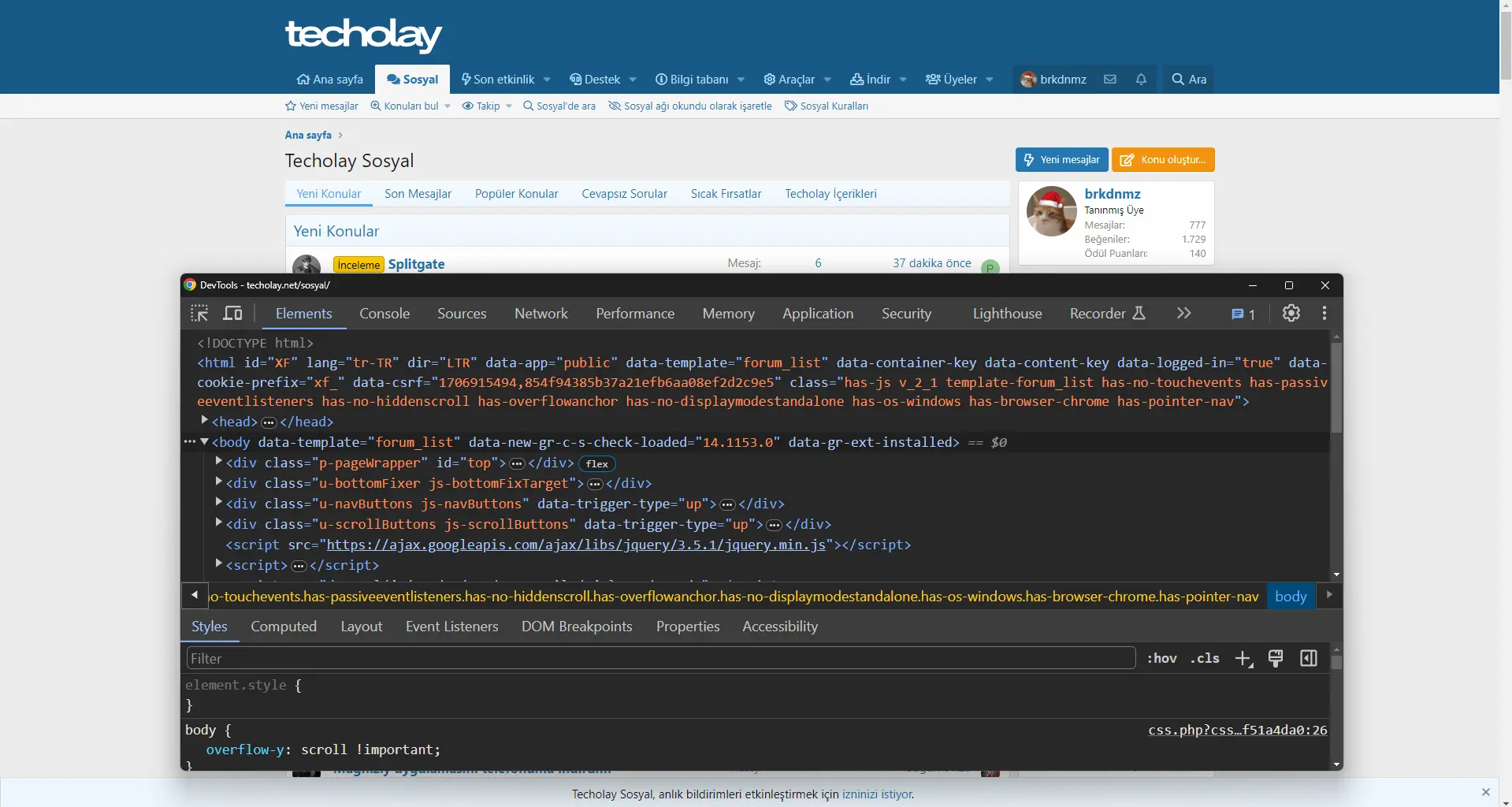Screen dimensions: 1512x807
Task: Open the css.php source link for body rule
Action: 1238,730
